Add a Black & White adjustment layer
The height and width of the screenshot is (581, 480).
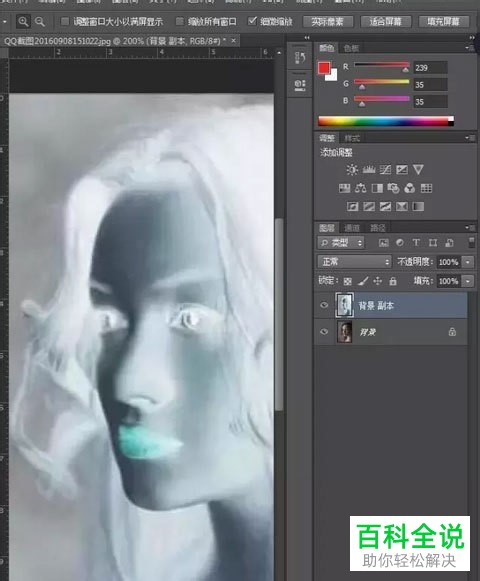point(377,188)
